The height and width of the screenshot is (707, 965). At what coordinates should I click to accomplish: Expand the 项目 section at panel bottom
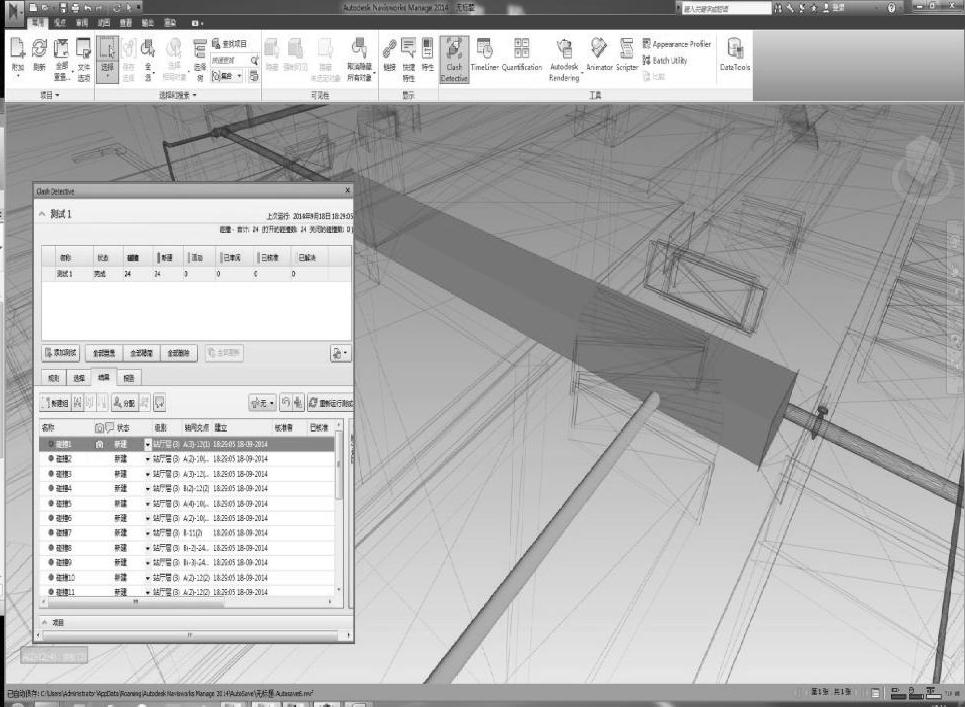pos(45,623)
